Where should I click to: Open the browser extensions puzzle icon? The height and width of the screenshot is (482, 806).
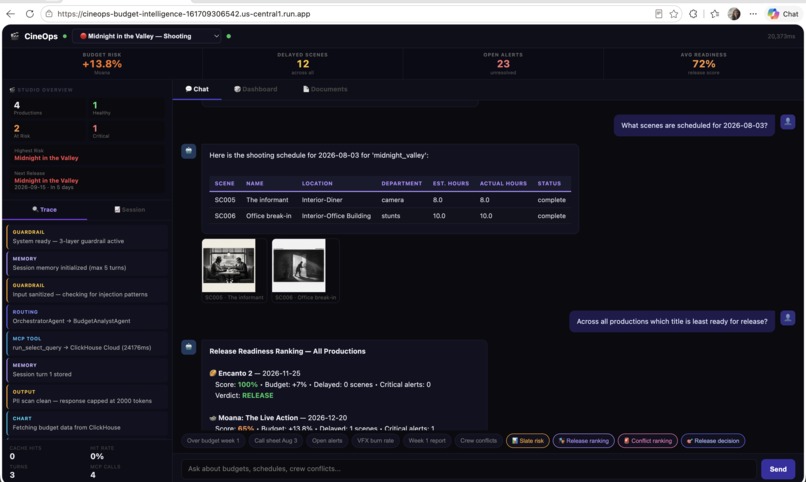click(693, 14)
